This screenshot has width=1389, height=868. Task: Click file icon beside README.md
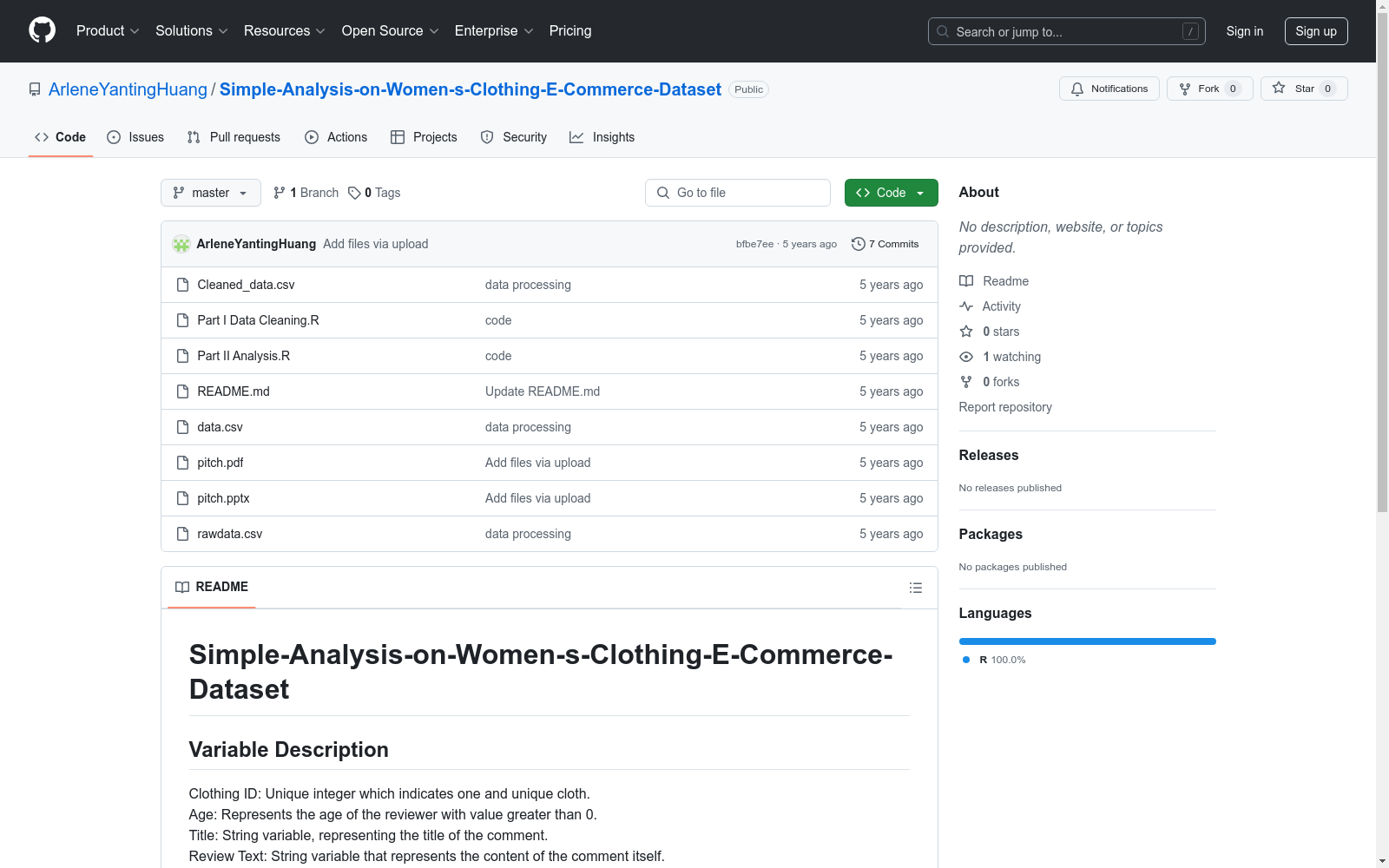click(182, 391)
